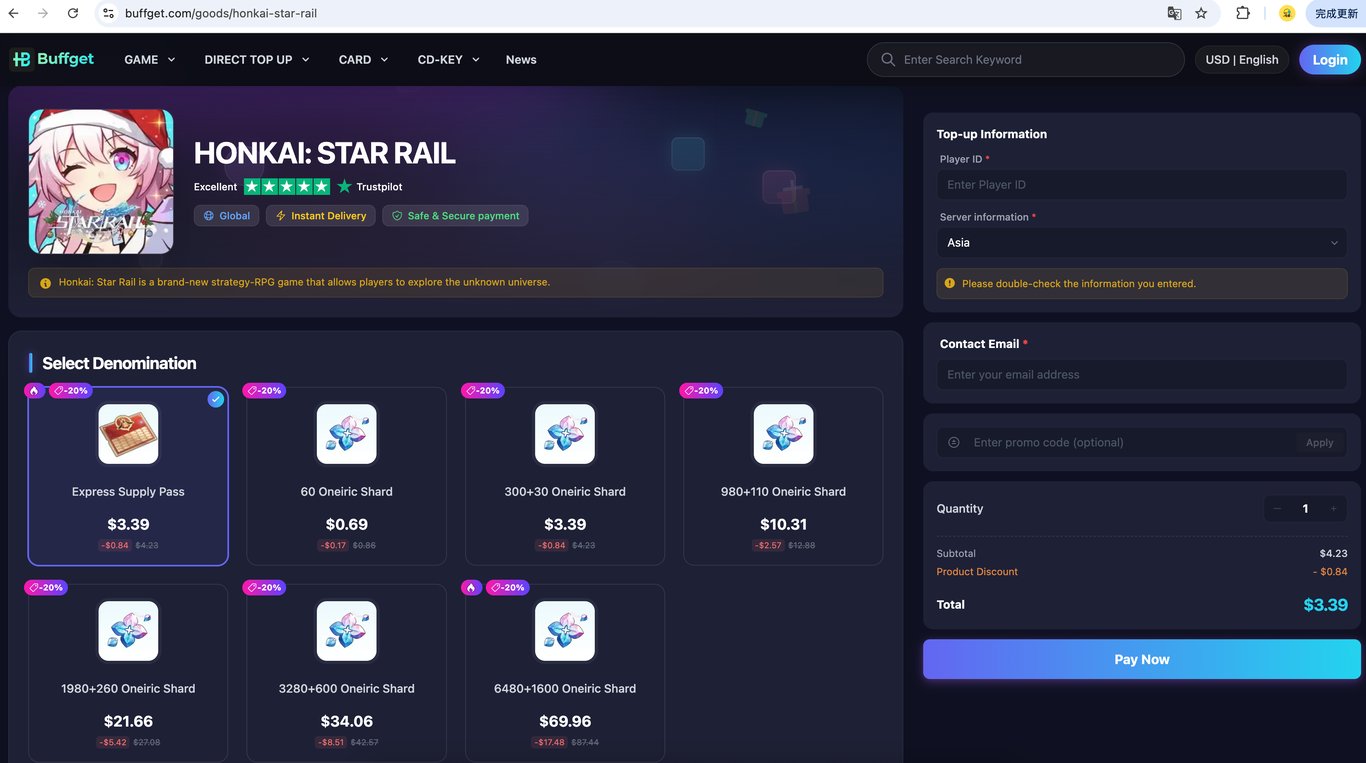
Task: Increase quantity with the plus button
Action: point(1333,509)
